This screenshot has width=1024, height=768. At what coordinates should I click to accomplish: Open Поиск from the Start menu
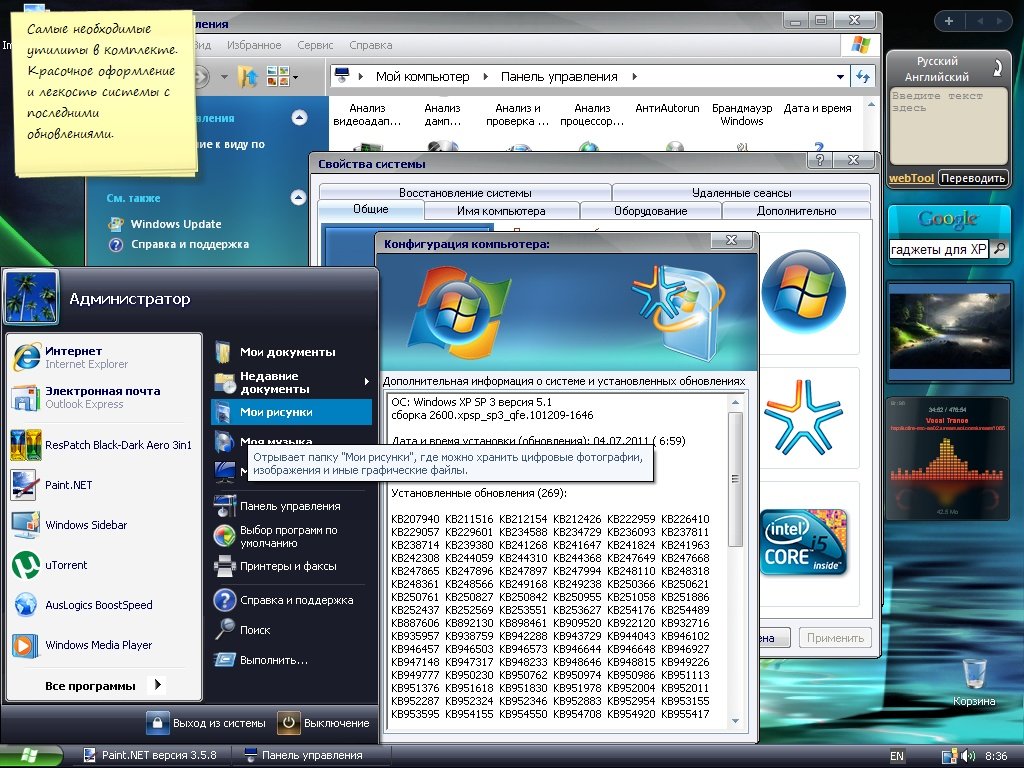click(x=291, y=630)
